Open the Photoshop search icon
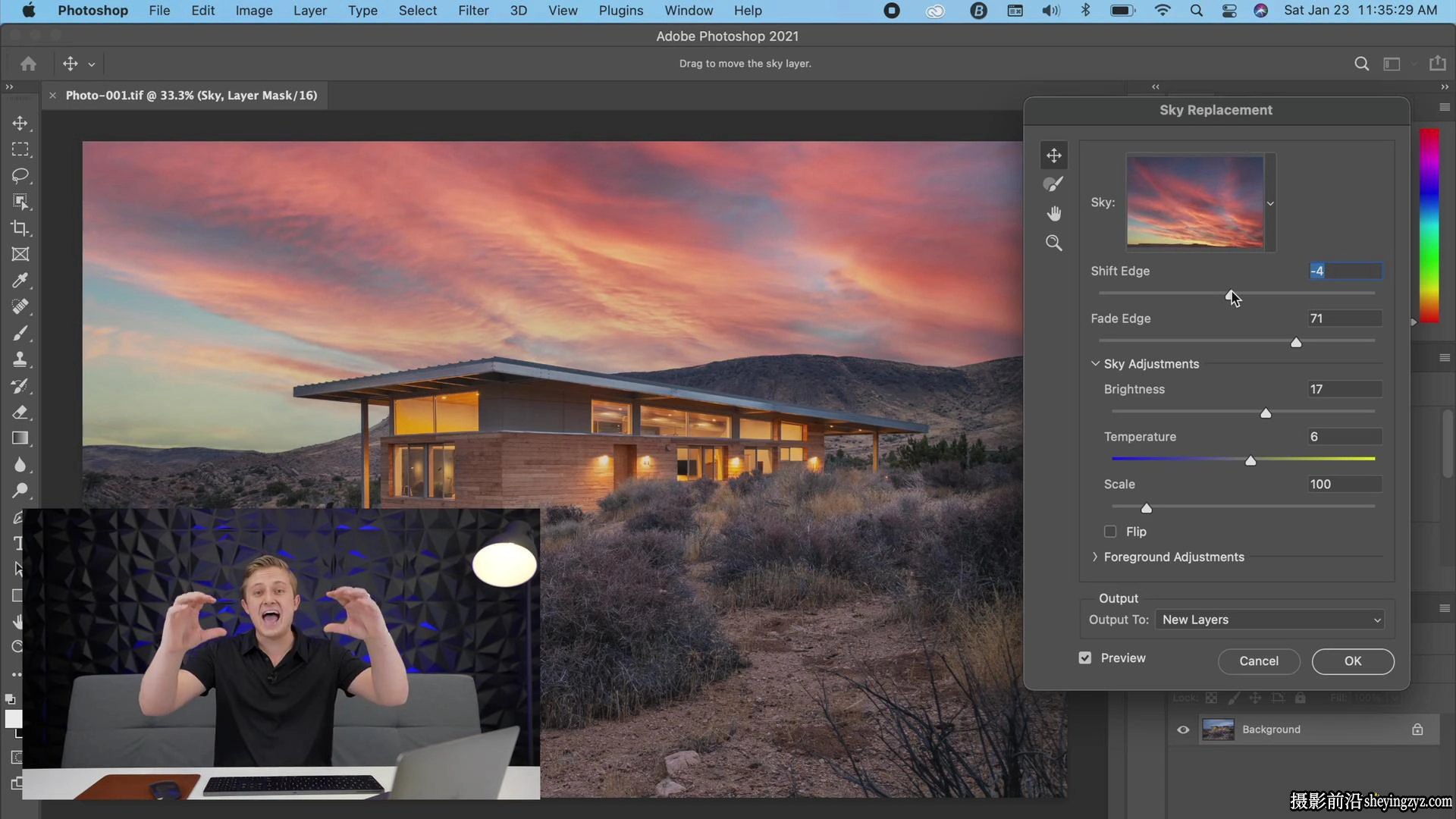1456x819 pixels. 1362,64
